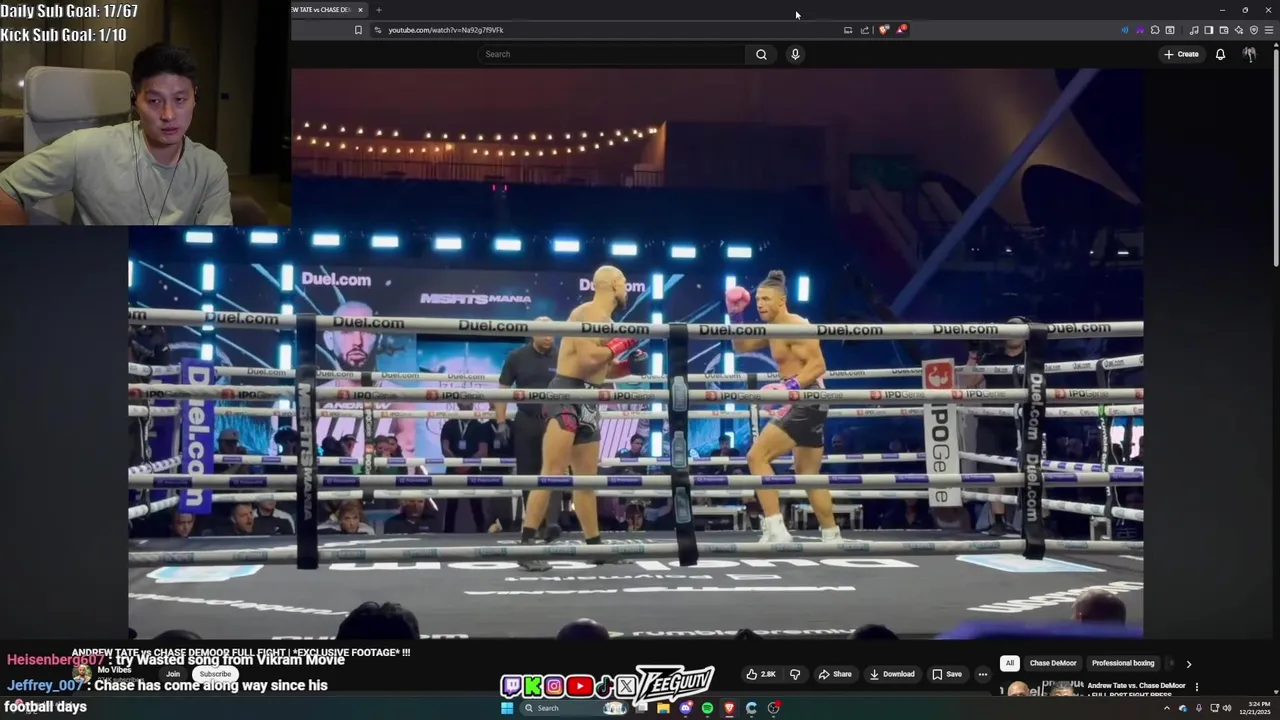
Task: Open YouTube notifications bell
Action: click(1220, 54)
